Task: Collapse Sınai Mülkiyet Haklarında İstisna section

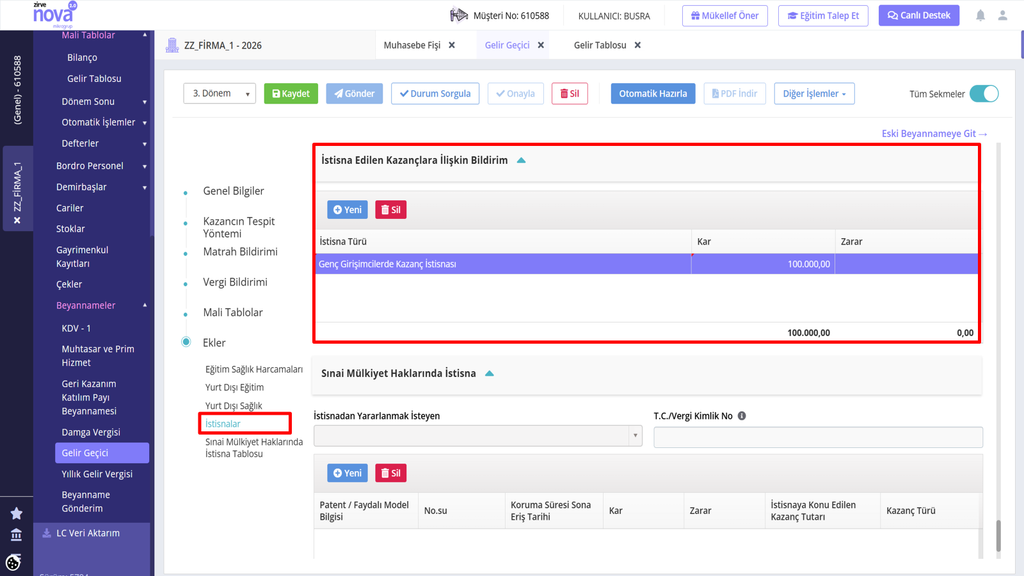Action: [x=489, y=374]
